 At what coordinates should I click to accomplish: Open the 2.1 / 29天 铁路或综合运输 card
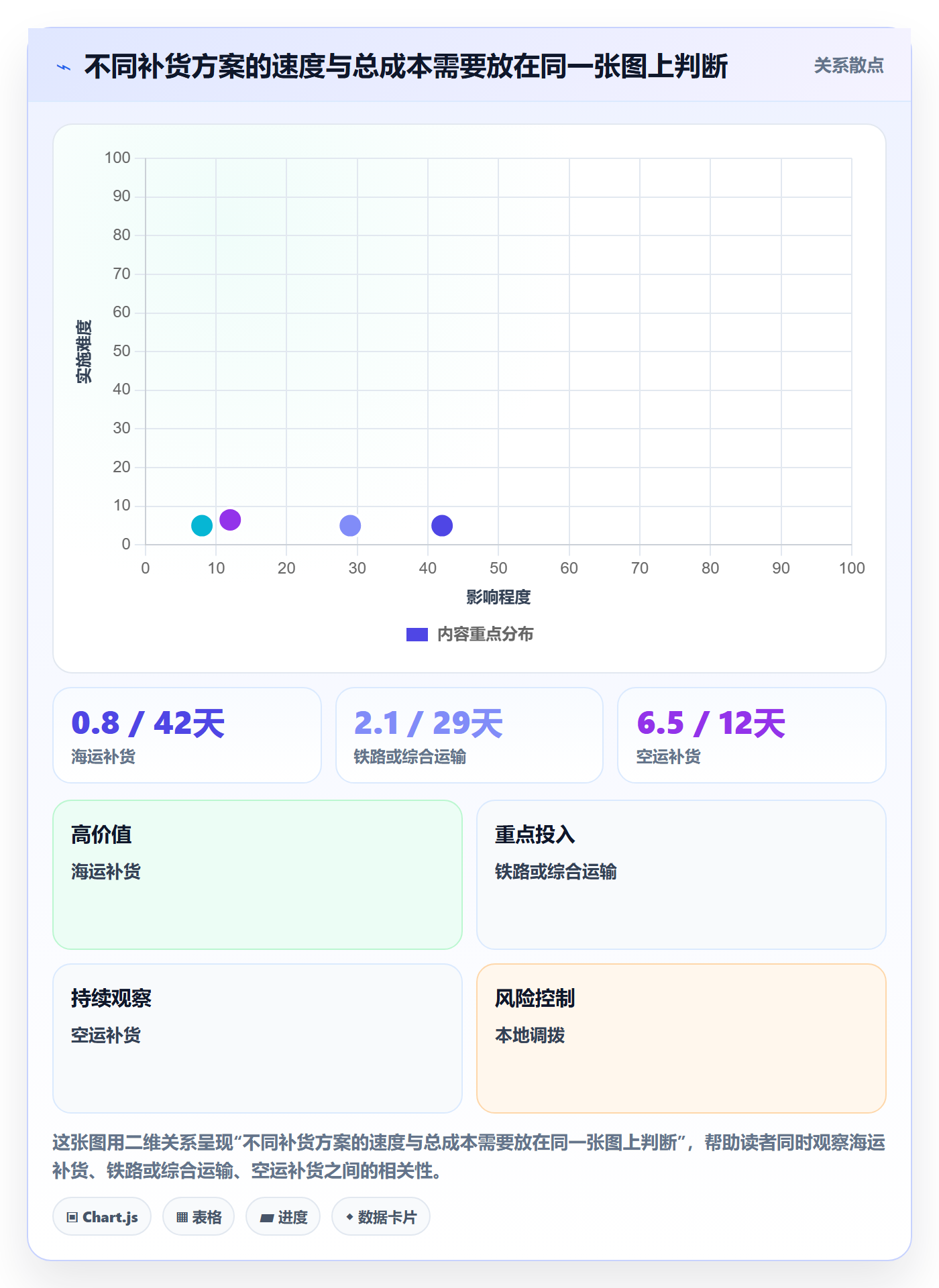click(x=469, y=735)
